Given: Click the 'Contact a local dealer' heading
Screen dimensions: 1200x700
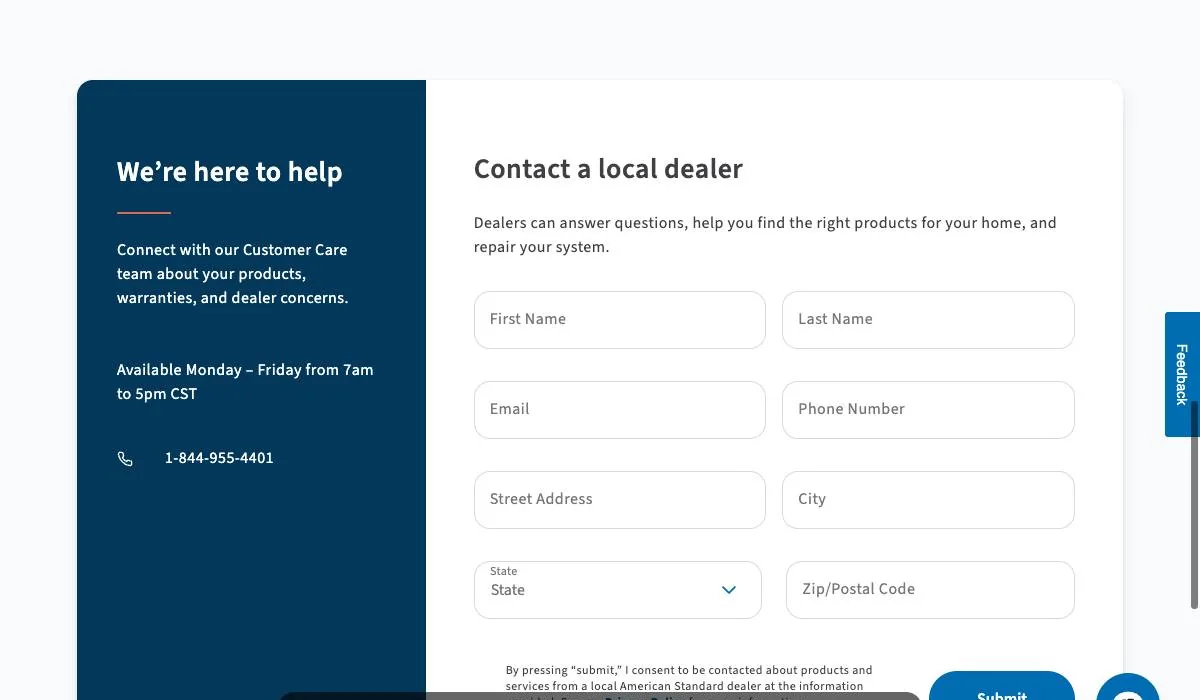Looking at the screenshot, I should (608, 169).
